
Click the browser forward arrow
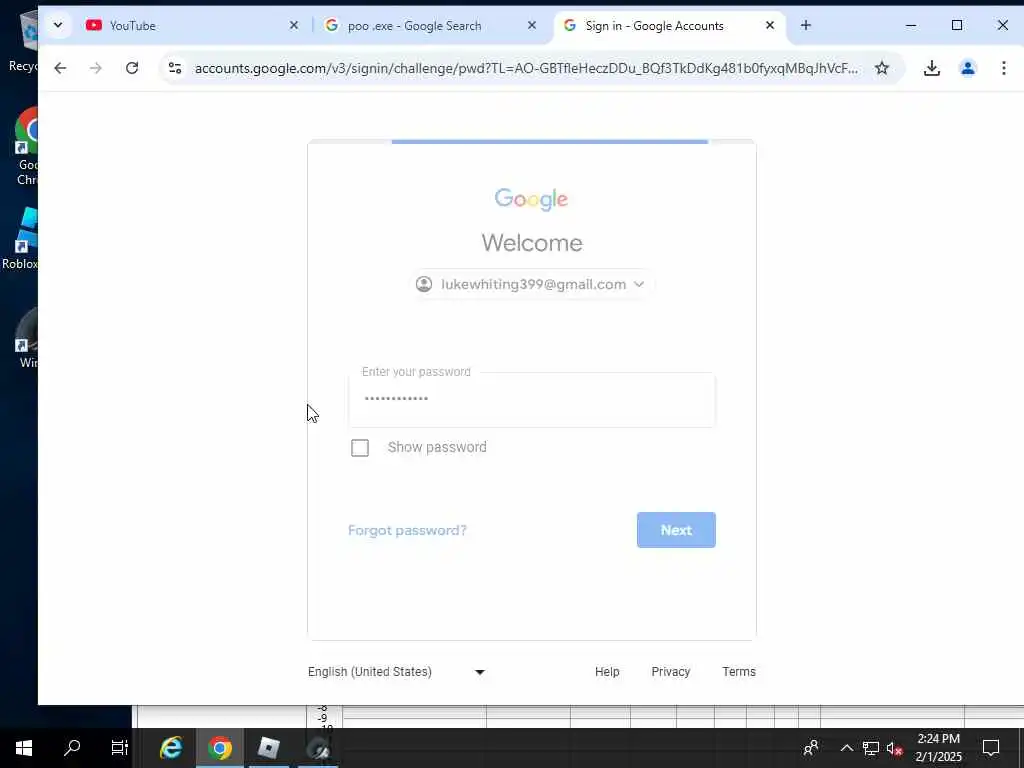coord(95,68)
